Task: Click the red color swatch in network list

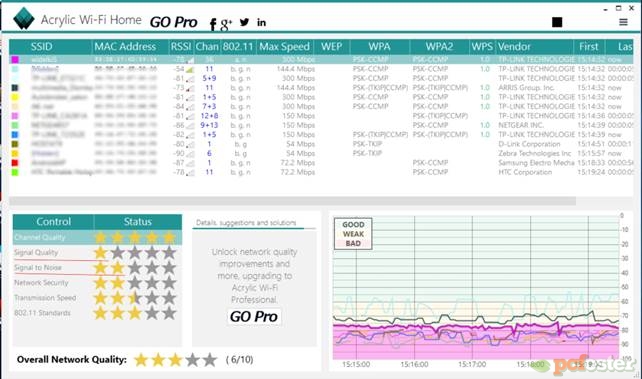Action: click(15, 163)
